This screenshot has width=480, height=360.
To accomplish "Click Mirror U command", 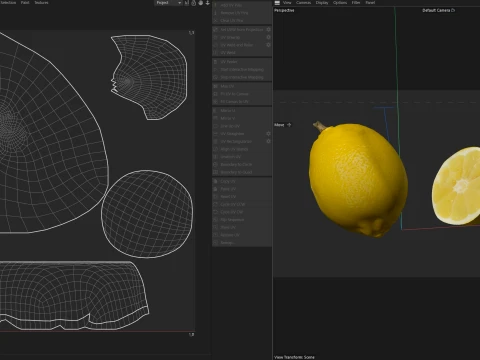I will [x=242, y=111].
